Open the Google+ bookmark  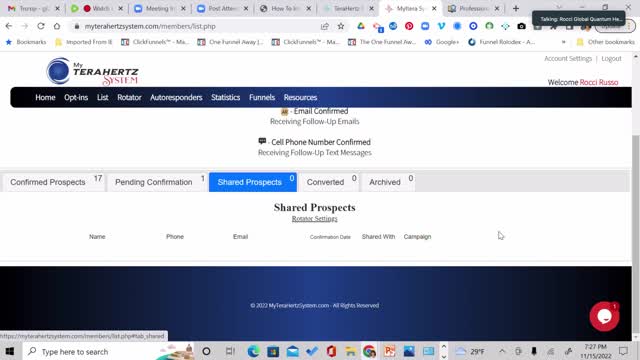[x=442, y=42]
